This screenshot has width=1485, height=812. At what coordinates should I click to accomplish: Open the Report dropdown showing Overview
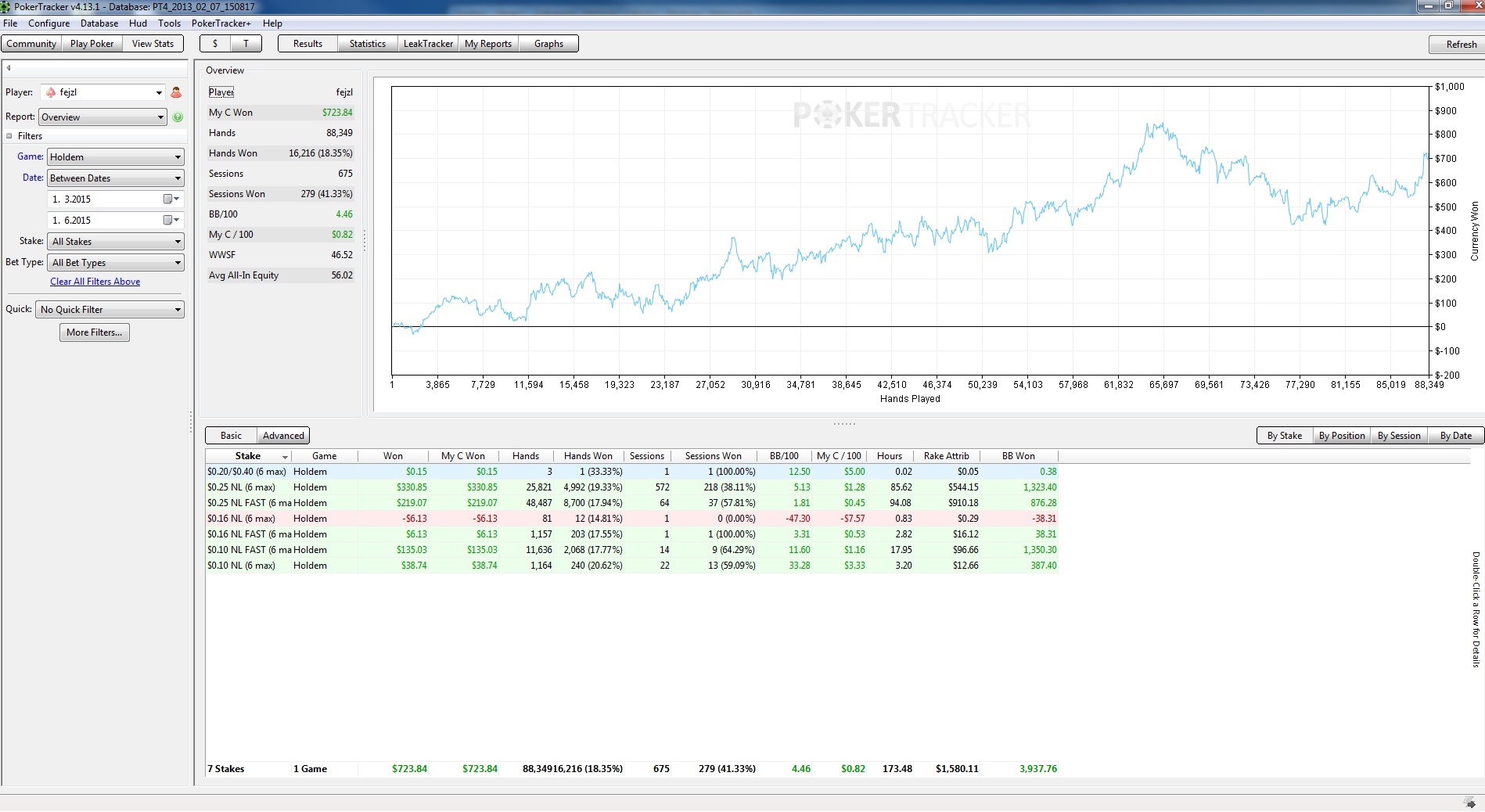click(x=102, y=117)
